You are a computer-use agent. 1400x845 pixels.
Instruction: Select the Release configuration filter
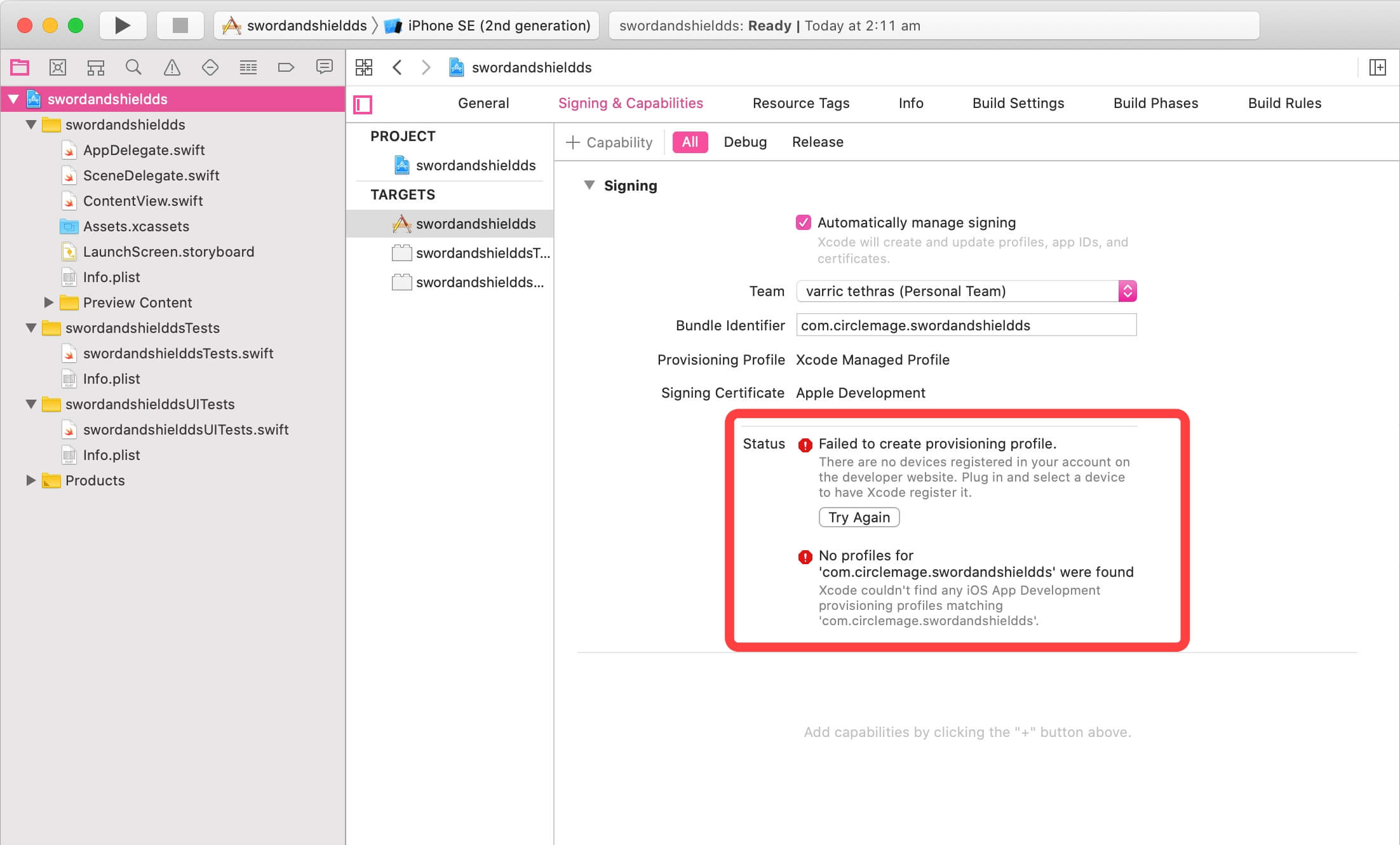818,142
